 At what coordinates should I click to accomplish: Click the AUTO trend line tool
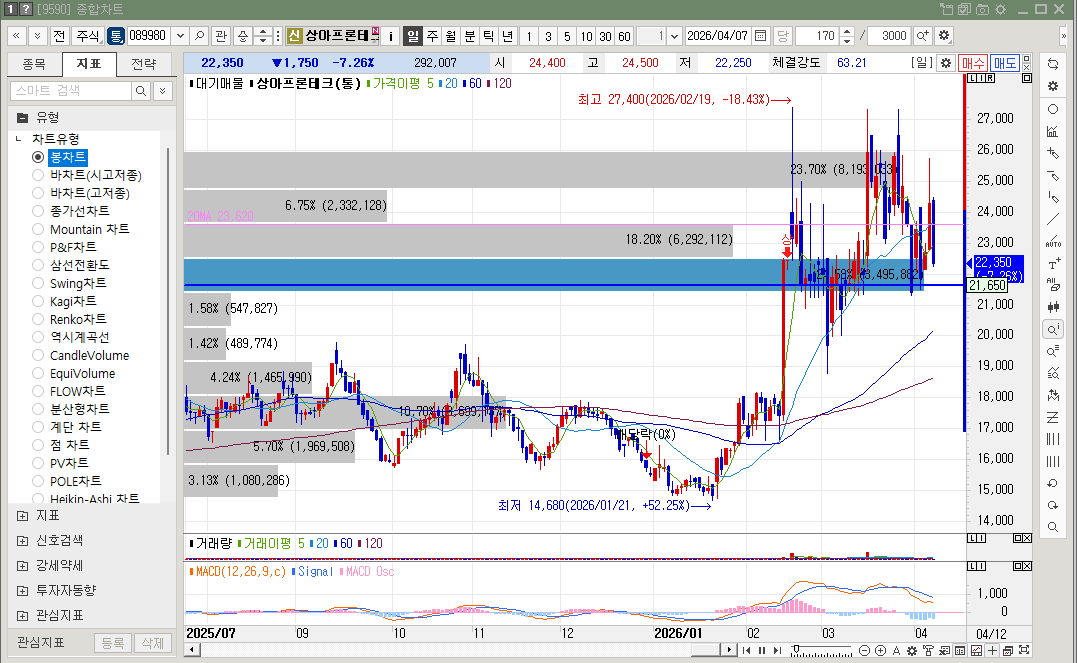click(x=1053, y=241)
